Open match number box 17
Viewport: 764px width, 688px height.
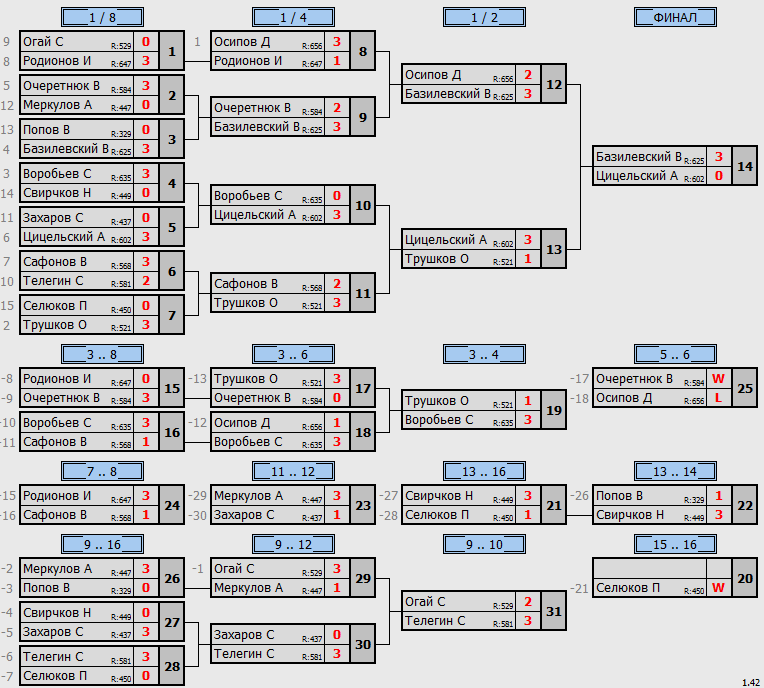tap(363, 388)
